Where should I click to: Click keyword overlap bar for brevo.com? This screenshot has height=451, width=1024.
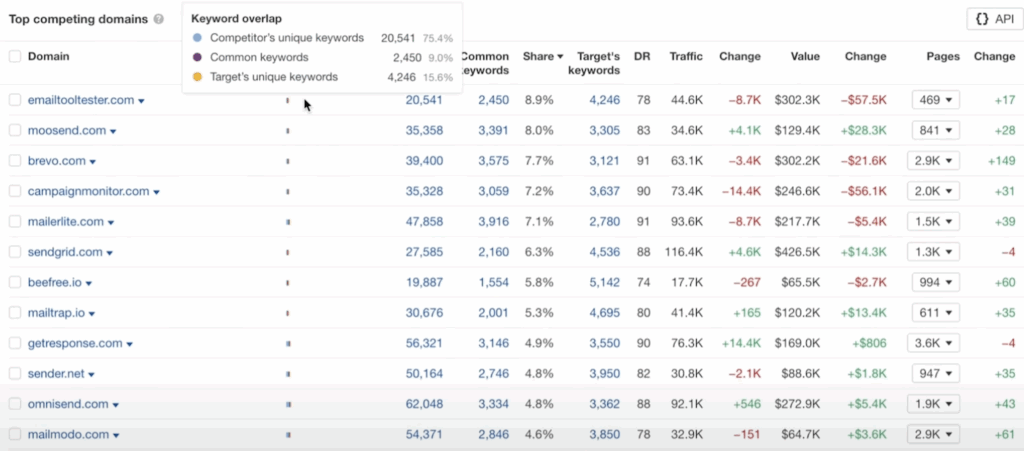(x=288, y=161)
